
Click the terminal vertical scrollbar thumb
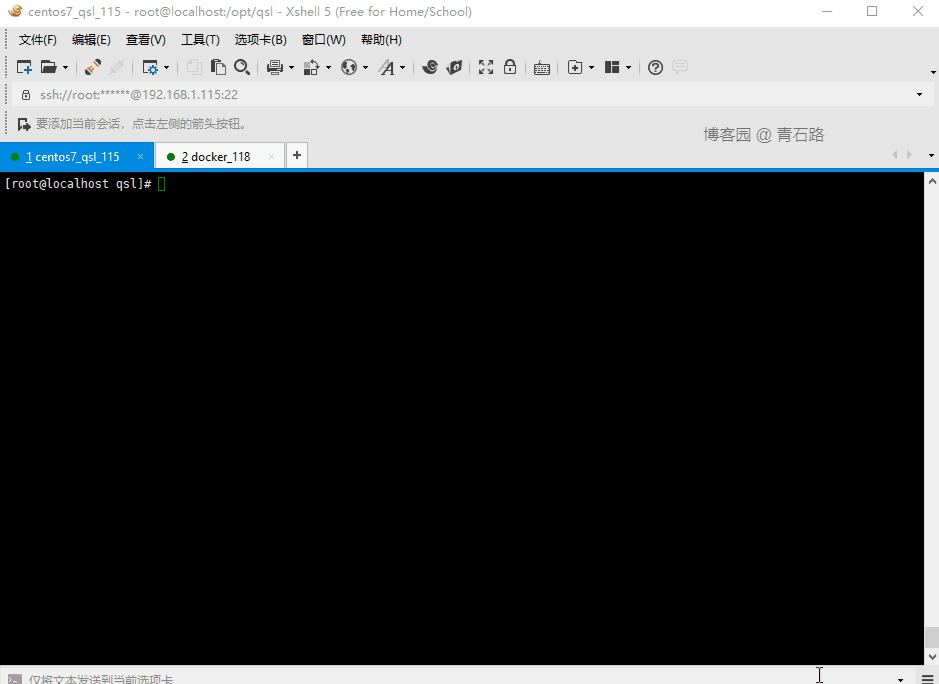tap(932, 637)
